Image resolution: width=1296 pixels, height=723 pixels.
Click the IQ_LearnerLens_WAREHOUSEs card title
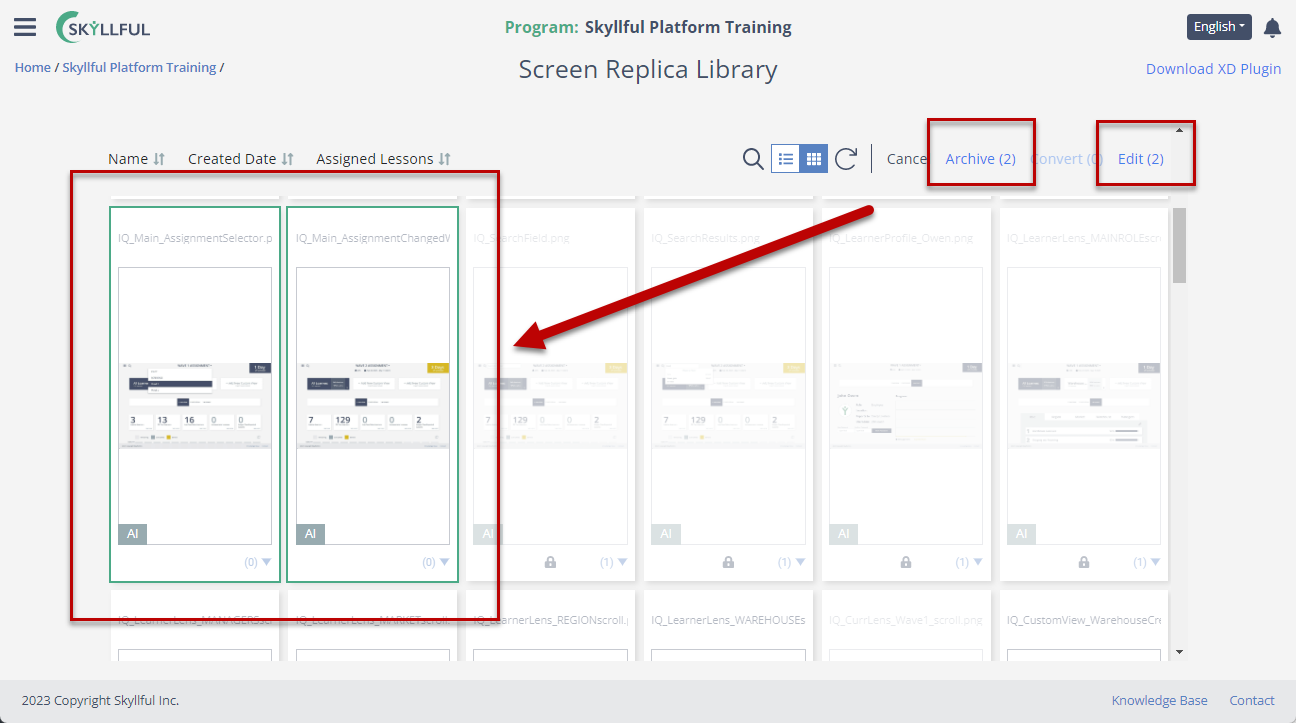pyautogui.click(x=729, y=620)
